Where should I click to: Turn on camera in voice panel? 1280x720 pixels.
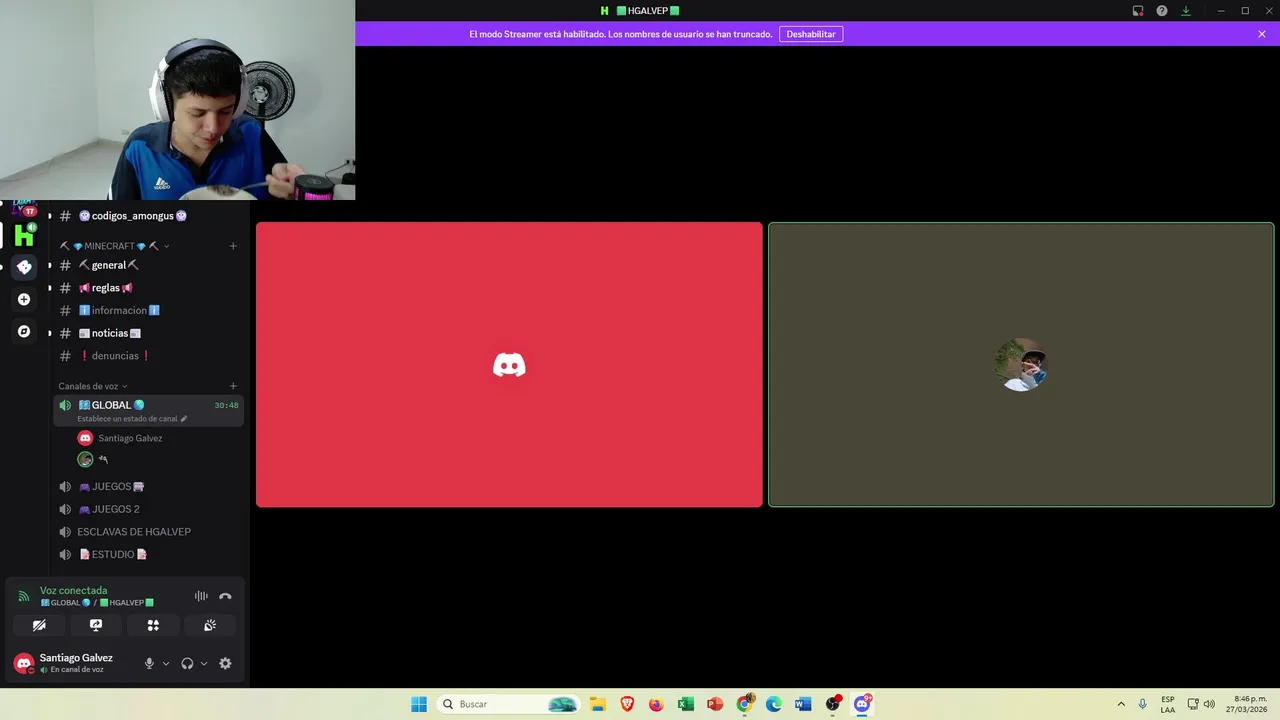coord(39,625)
